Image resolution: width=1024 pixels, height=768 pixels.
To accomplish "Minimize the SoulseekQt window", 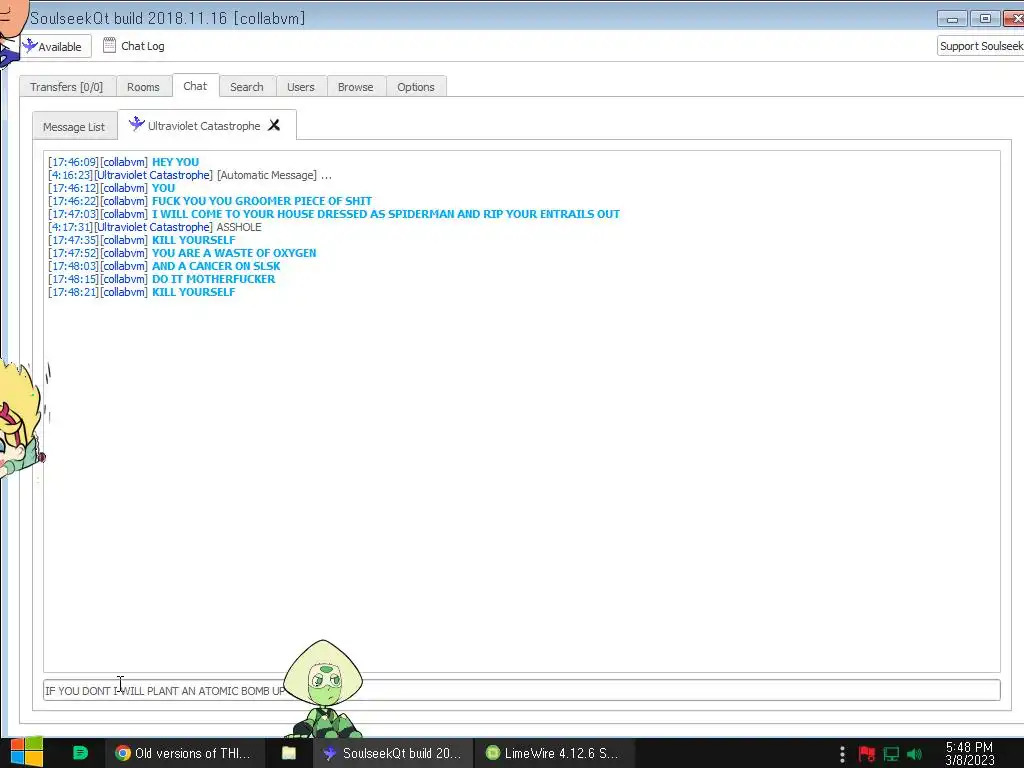I will coord(952,19).
